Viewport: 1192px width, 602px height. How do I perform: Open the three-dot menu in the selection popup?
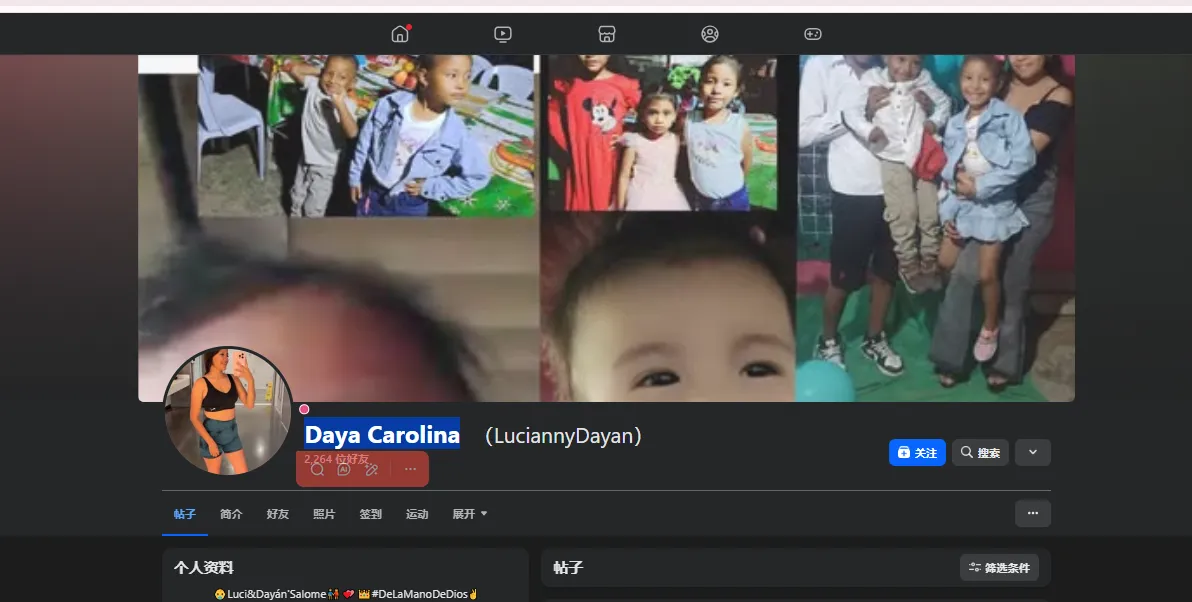411,470
